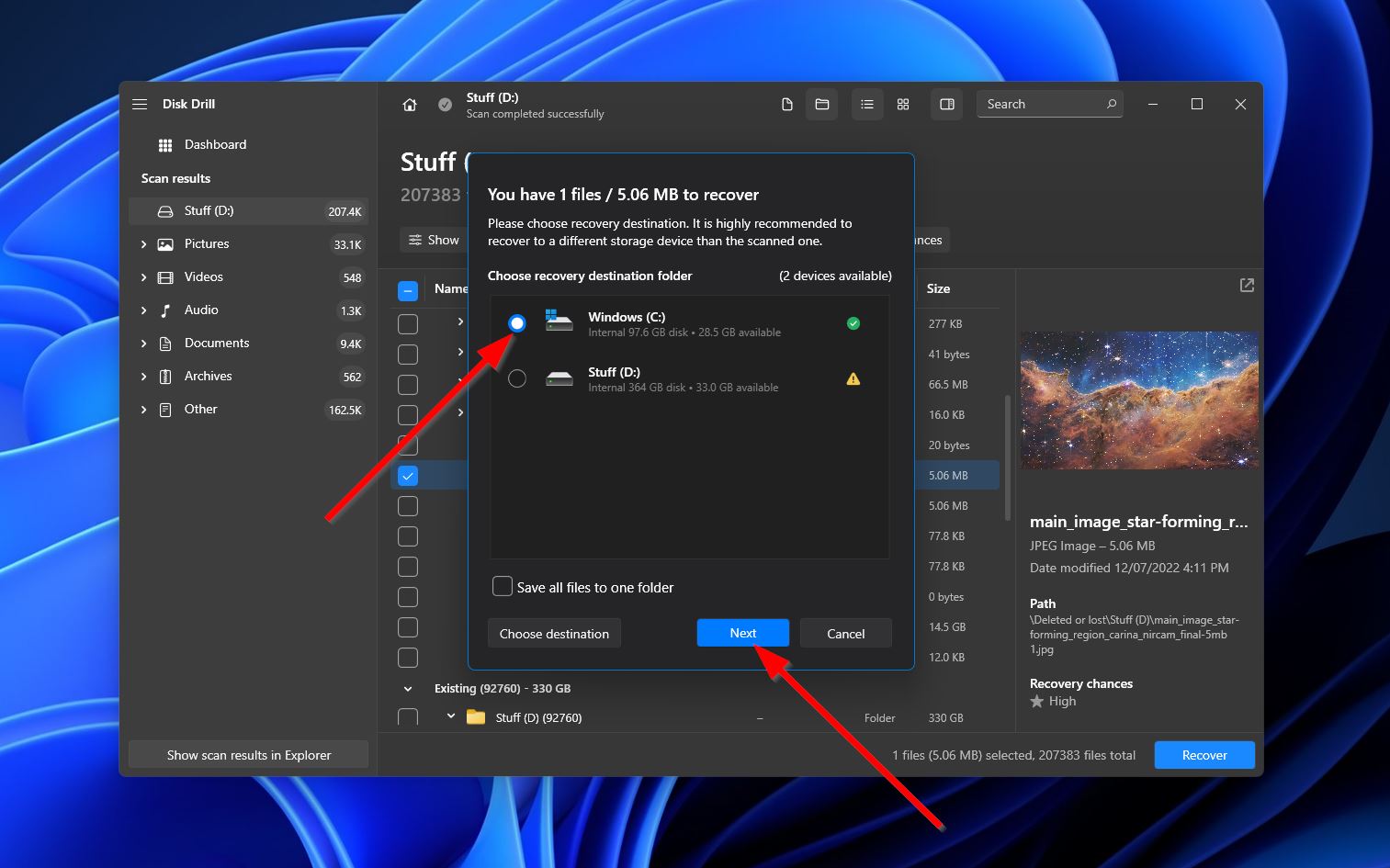Switch to folder view icon
The width and height of the screenshot is (1390, 868).
point(822,105)
